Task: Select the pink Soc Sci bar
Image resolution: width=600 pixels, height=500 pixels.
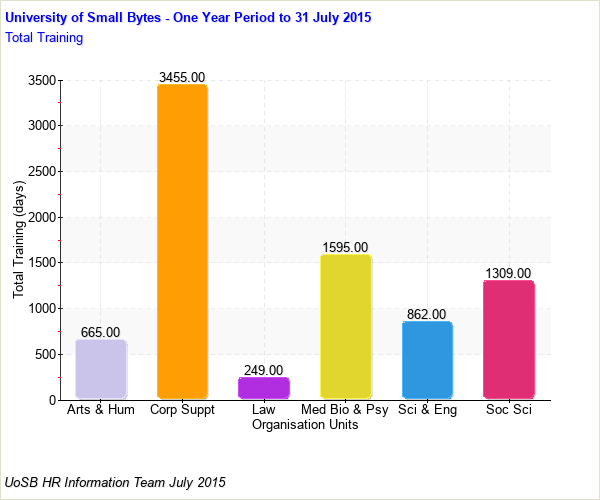Action: click(508, 340)
